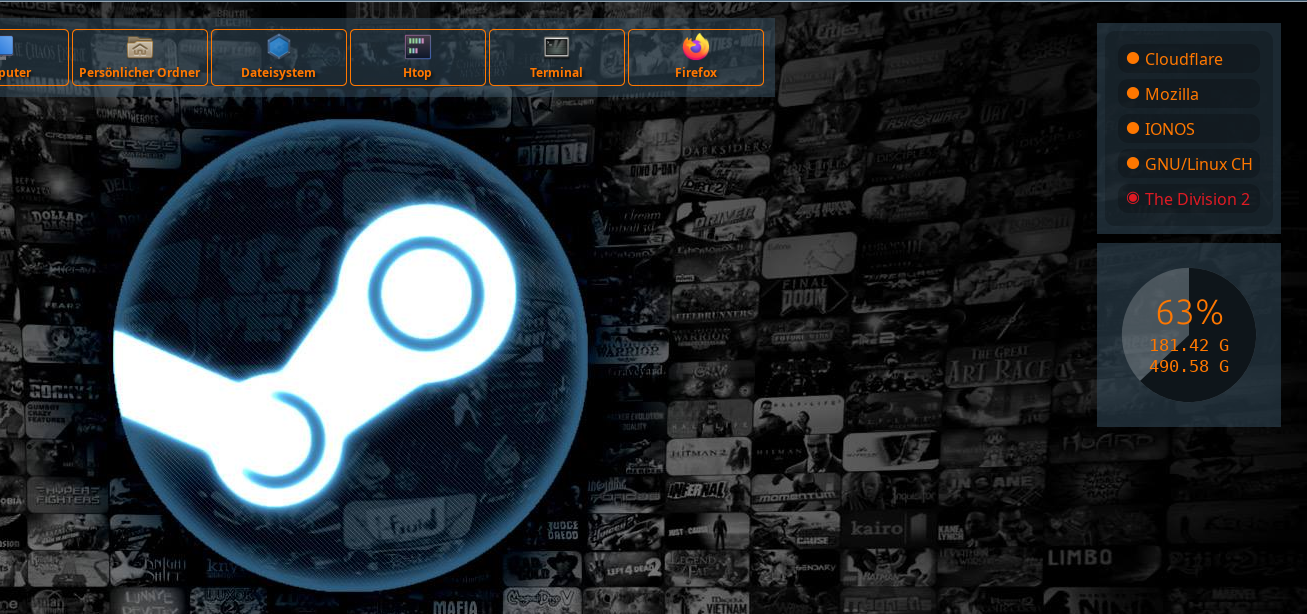This screenshot has height=614, width=1307.
Task: Open the GNU/Linux CH link
Action: click(x=1198, y=164)
